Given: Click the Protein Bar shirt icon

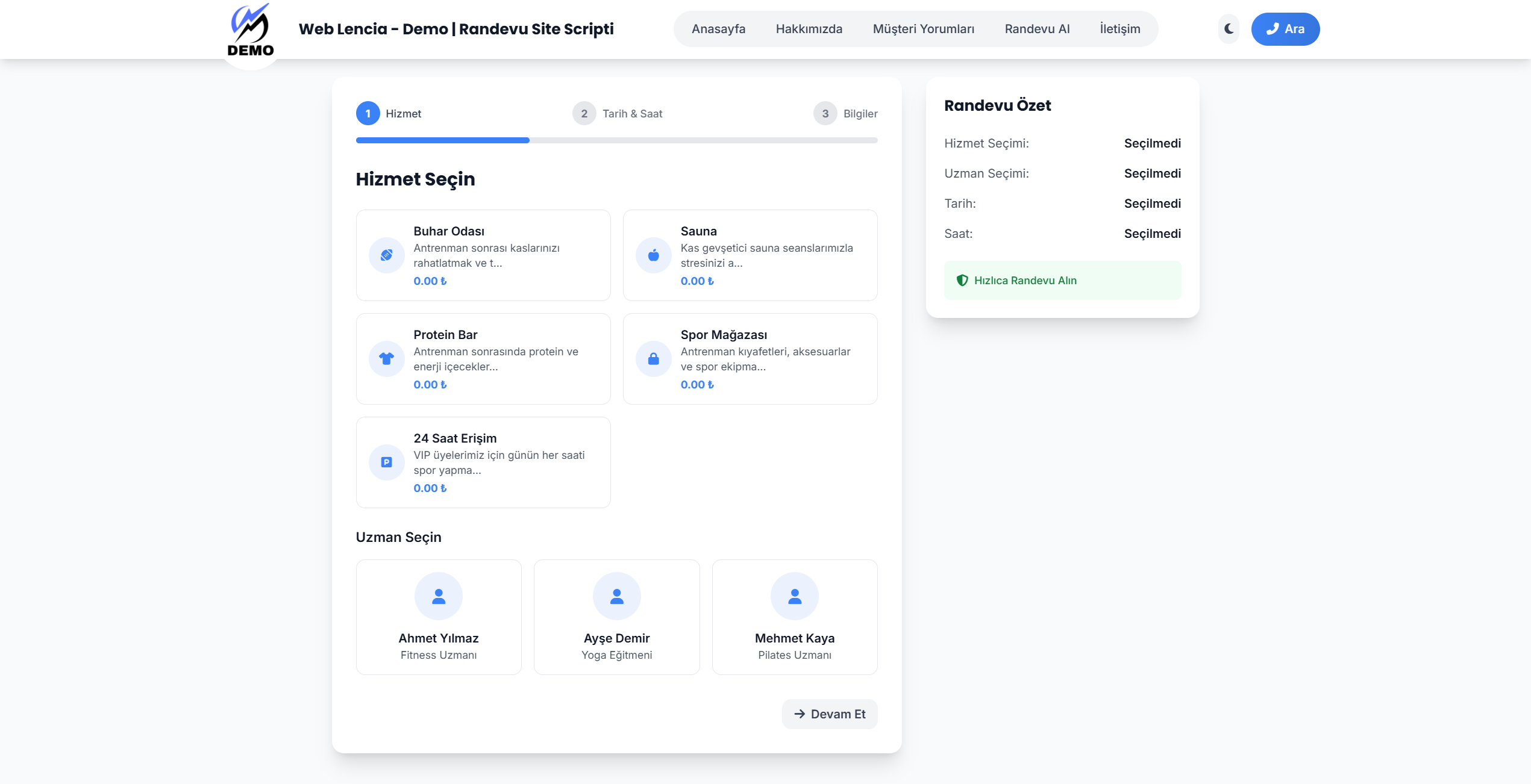Looking at the screenshot, I should click(x=386, y=359).
